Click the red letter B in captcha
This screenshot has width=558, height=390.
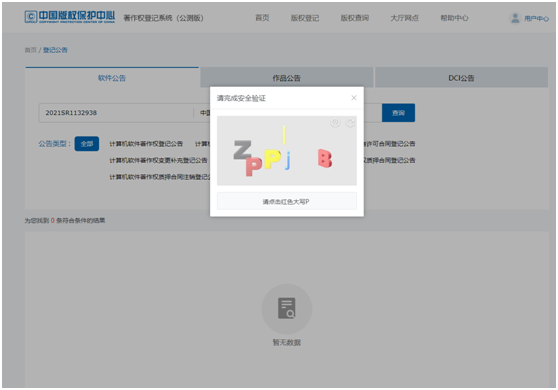pos(325,158)
